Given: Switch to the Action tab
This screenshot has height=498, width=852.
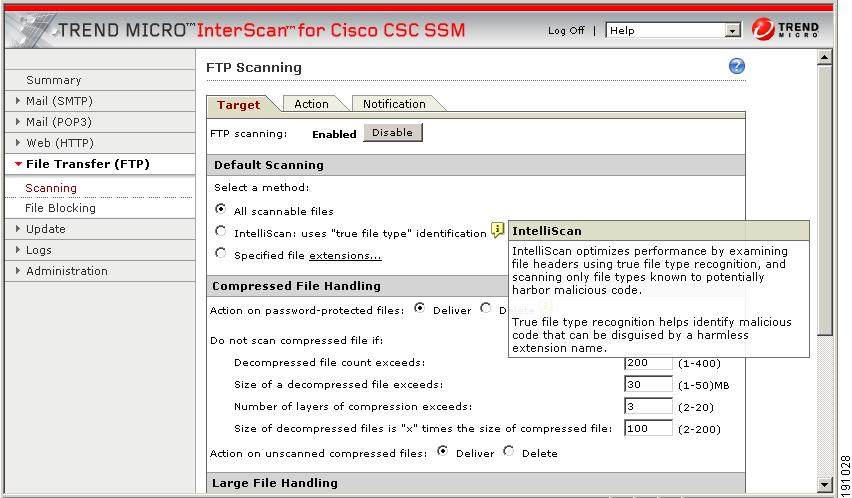Looking at the screenshot, I should (x=311, y=104).
